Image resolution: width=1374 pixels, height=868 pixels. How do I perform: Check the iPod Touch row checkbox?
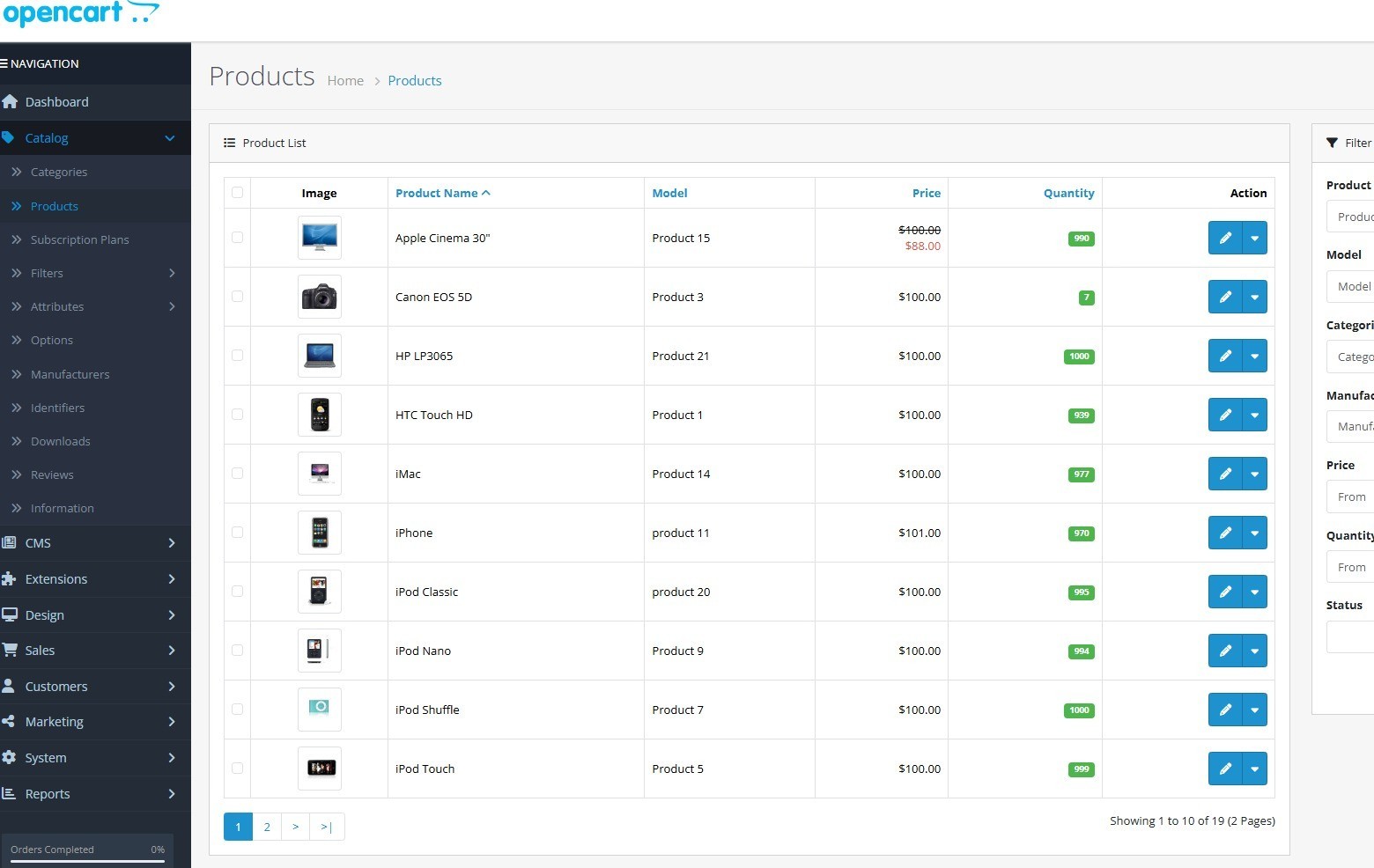pos(237,768)
